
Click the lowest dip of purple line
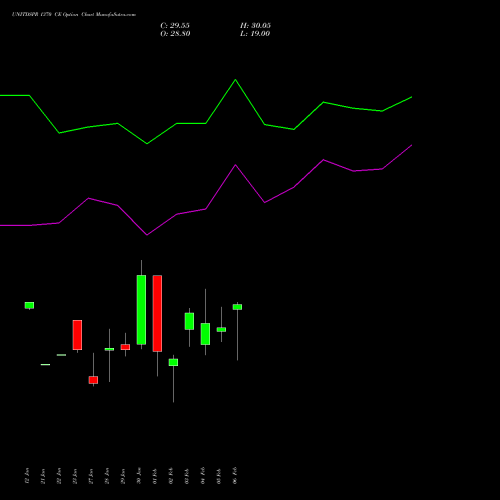point(147,235)
